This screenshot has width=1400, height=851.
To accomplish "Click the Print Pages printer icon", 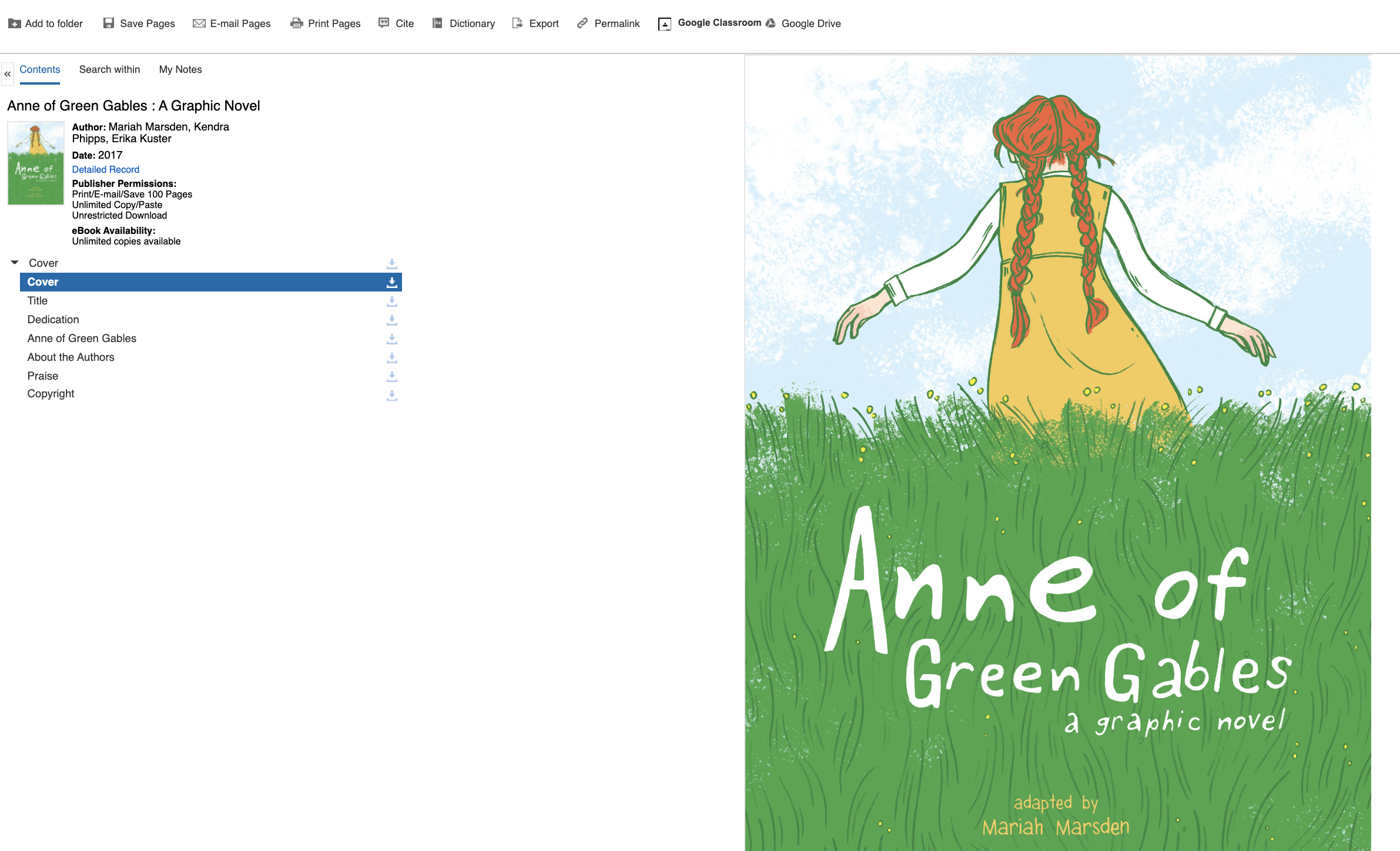I will (297, 24).
